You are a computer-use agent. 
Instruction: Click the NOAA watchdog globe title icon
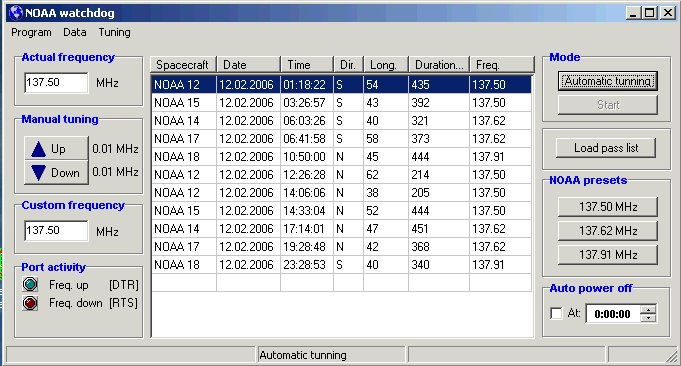click(16, 13)
